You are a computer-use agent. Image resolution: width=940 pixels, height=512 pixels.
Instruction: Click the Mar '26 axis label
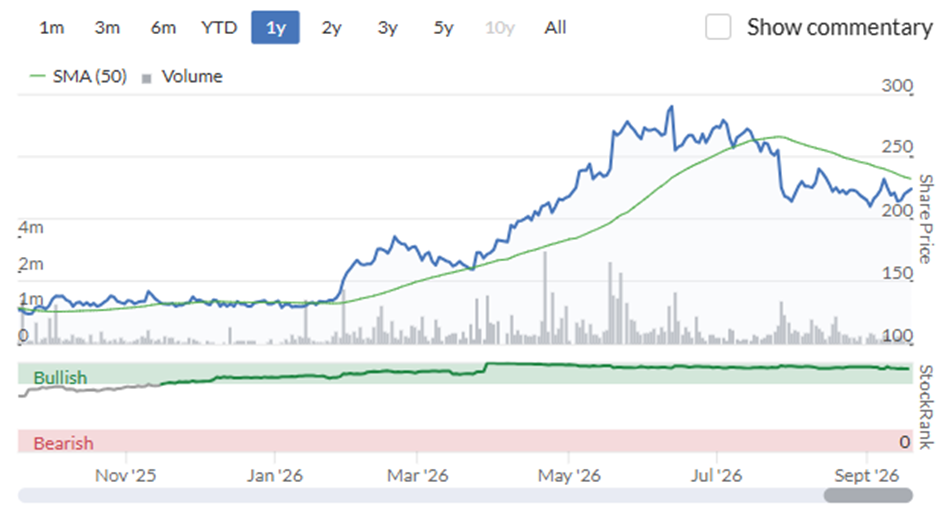pyautogui.click(x=417, y=475)
